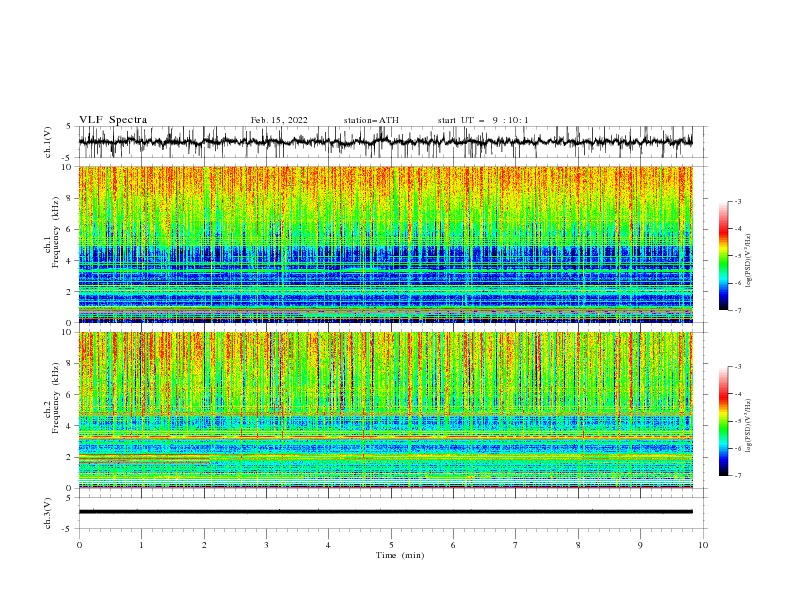Click the "ch.3(V)" axis label
The width and height of the screenshot is (792, 612).
(48, 513)
